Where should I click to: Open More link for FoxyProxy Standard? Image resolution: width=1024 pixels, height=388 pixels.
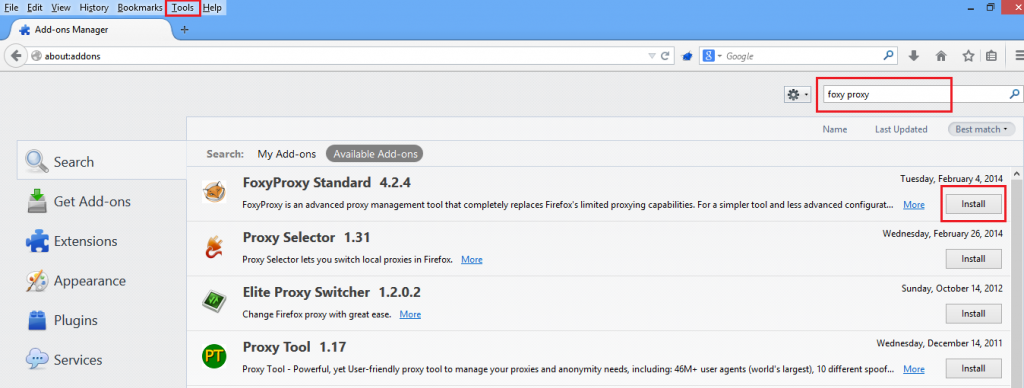914,204
